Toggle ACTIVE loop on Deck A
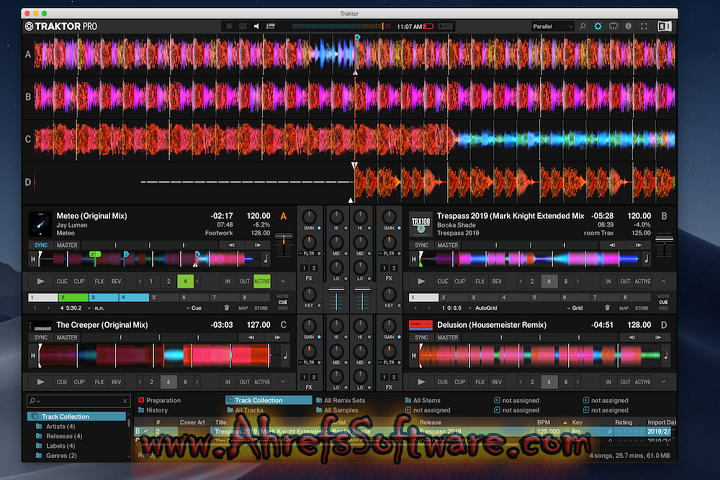 (262, 281)
